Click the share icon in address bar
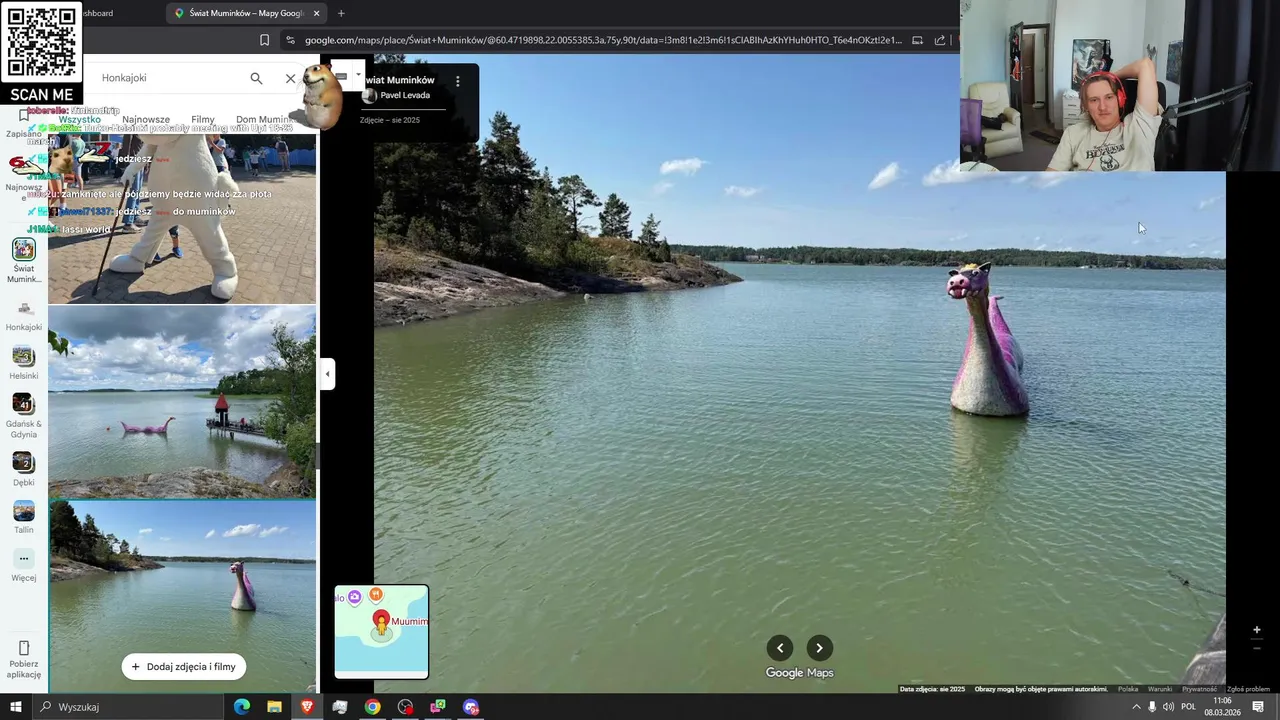 point(940,40)
